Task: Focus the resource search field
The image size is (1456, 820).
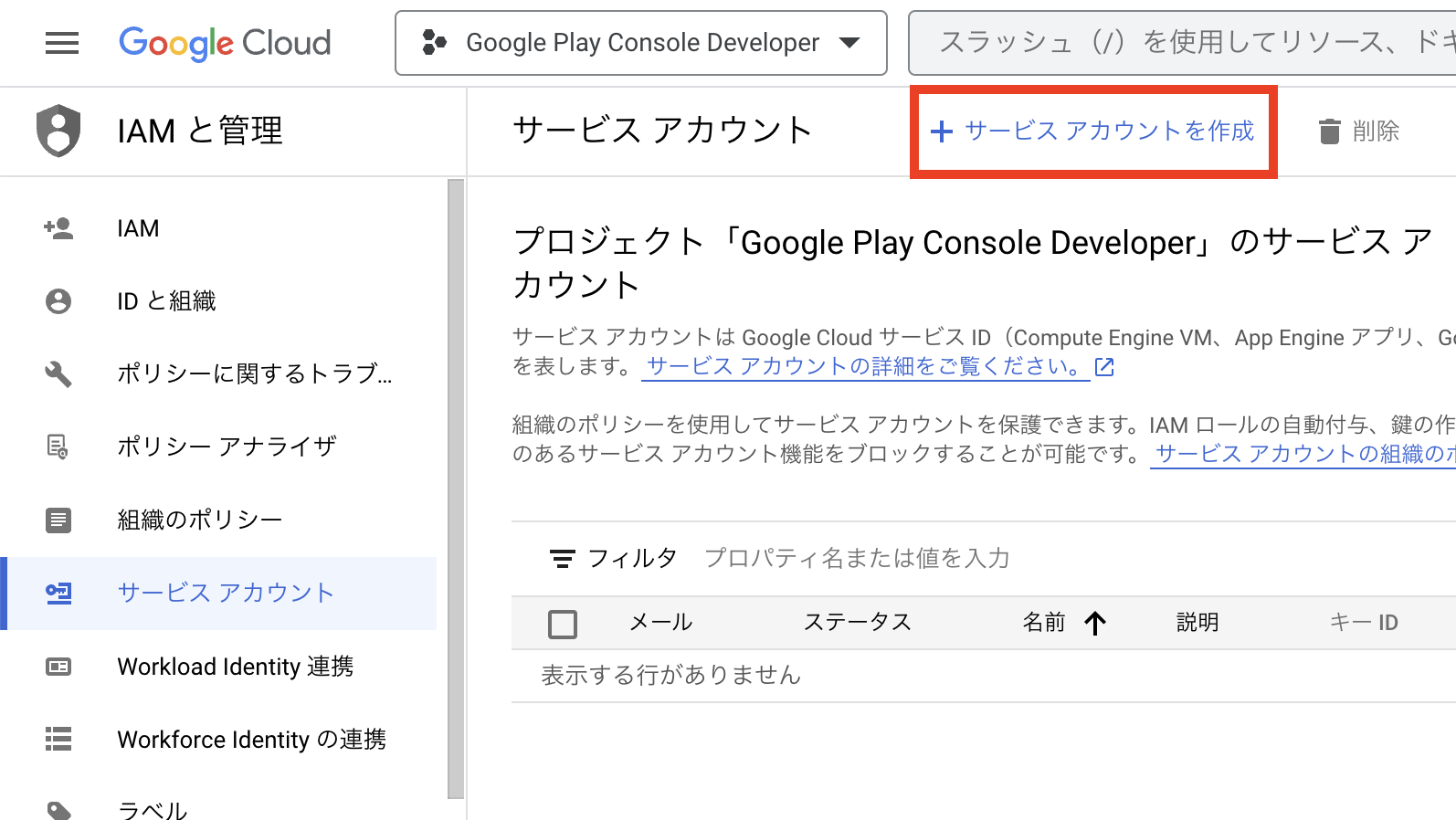Action: (1182, 43)
